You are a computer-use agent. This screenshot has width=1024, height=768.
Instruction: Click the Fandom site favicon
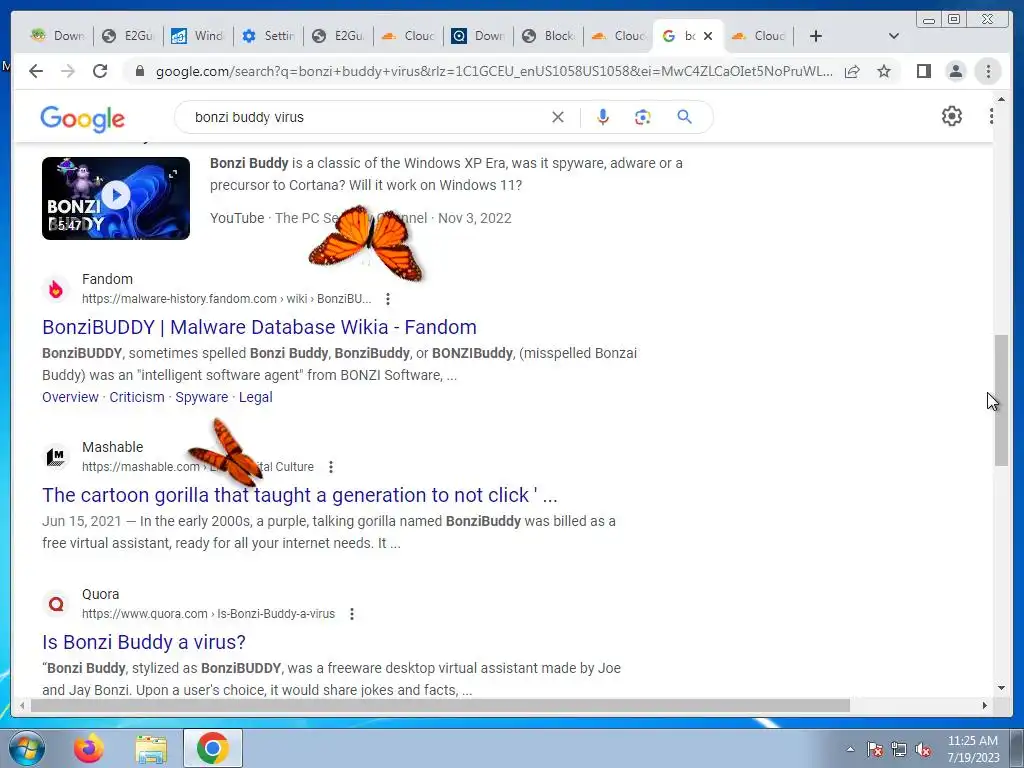pyautogui.click(x=56, y=289)
